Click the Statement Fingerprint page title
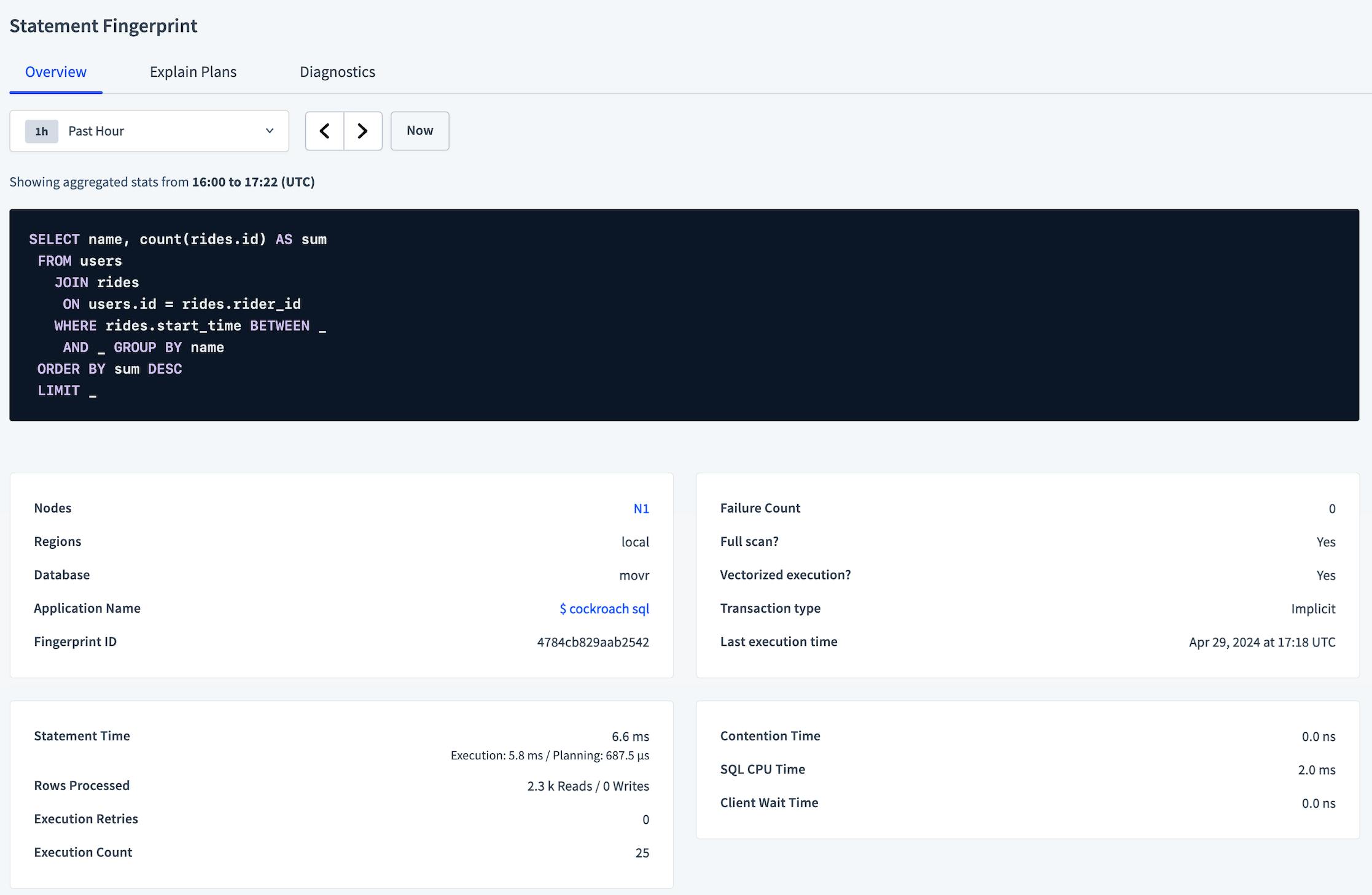This screenshot has width=1372, height=895. pyautogui.click(x=103, y=25)
